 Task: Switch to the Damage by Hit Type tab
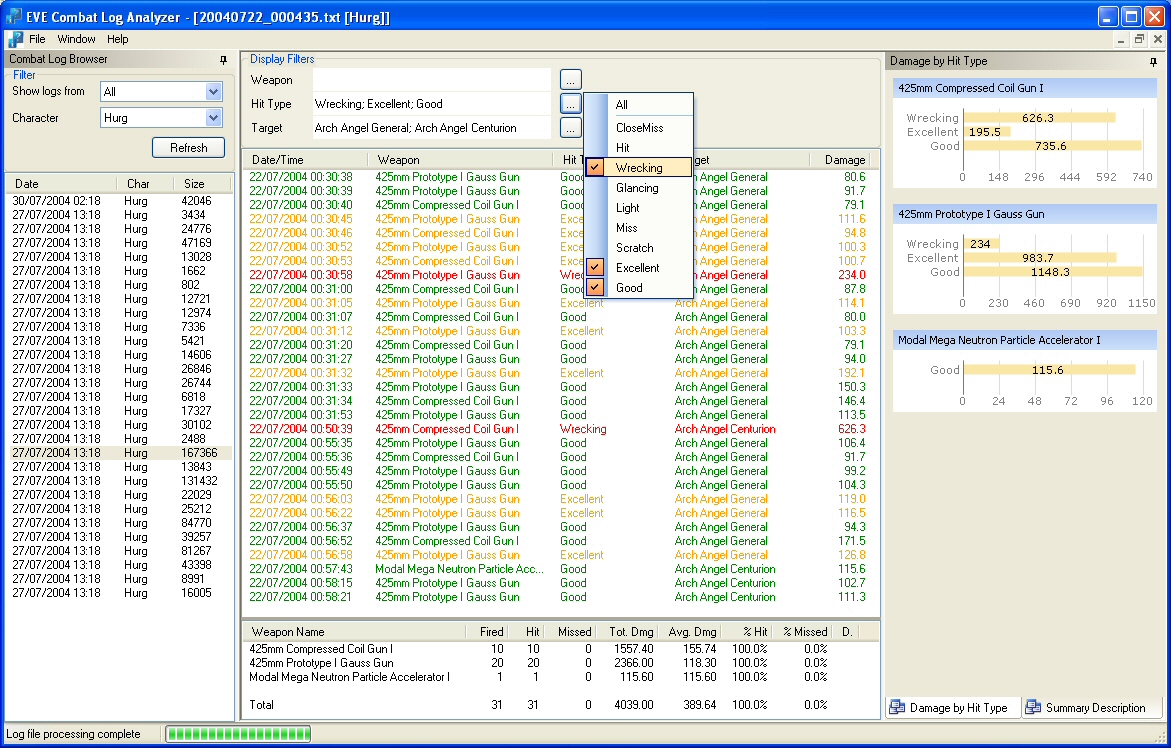[x=951, y=708]
